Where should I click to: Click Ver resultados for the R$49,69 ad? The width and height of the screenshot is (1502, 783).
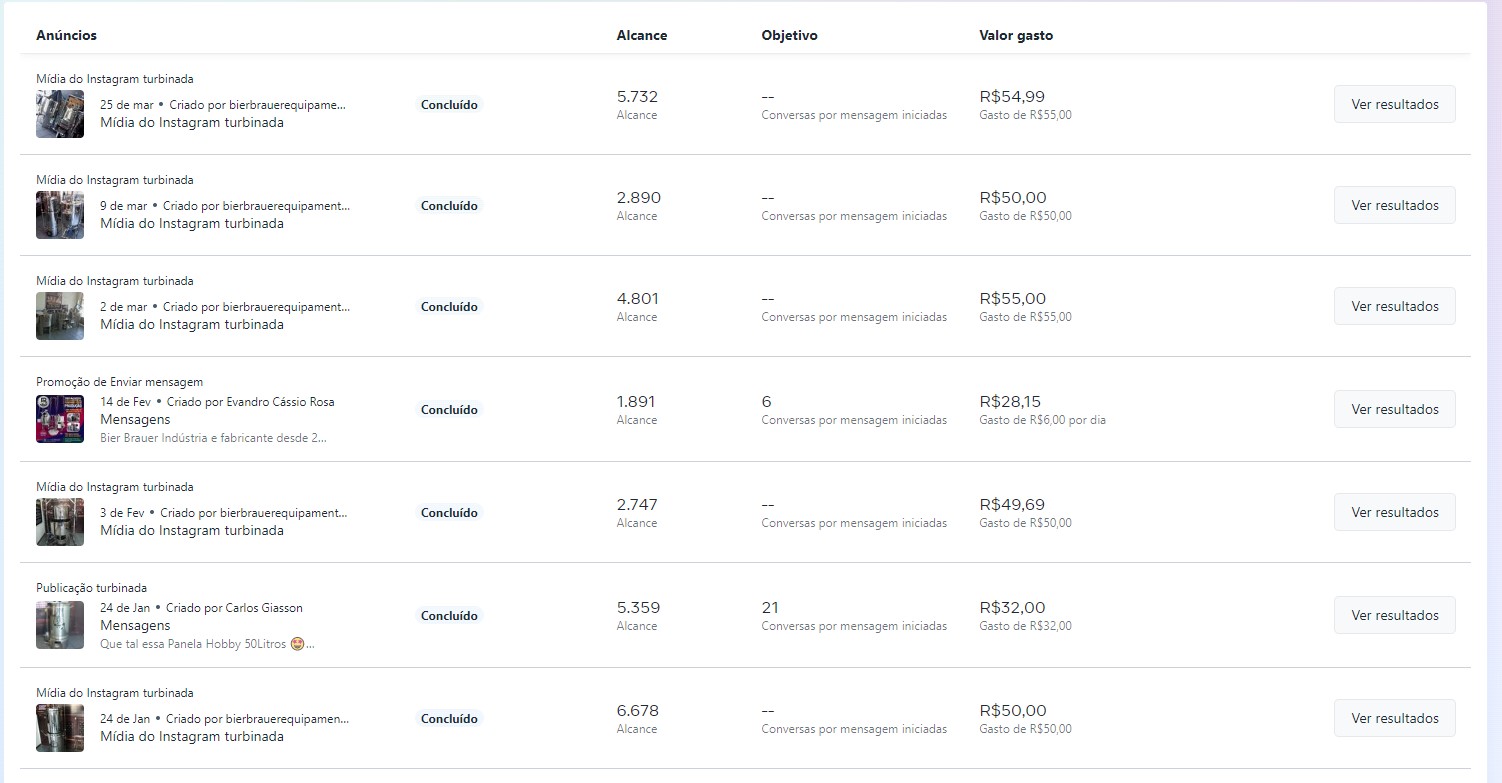point(1394,512)
